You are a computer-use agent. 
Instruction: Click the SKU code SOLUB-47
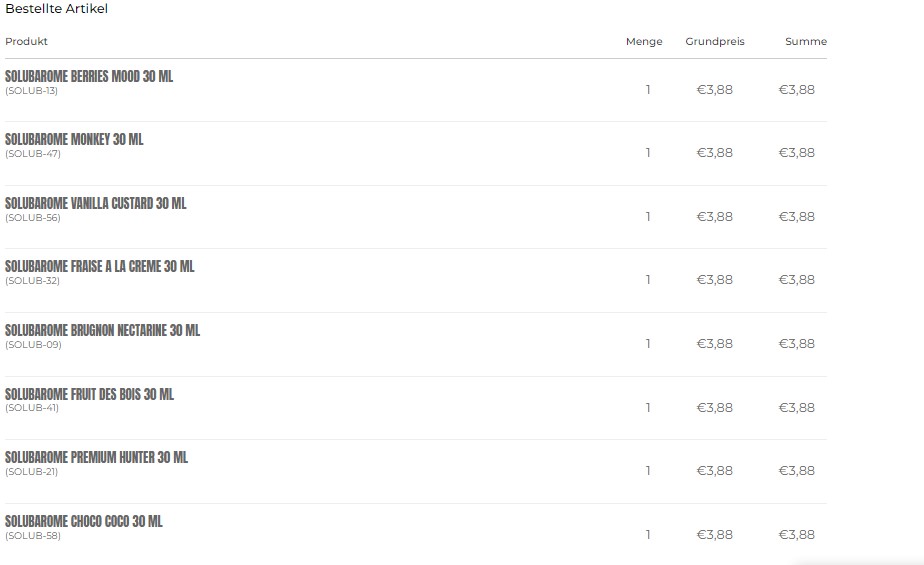point(33,154)
